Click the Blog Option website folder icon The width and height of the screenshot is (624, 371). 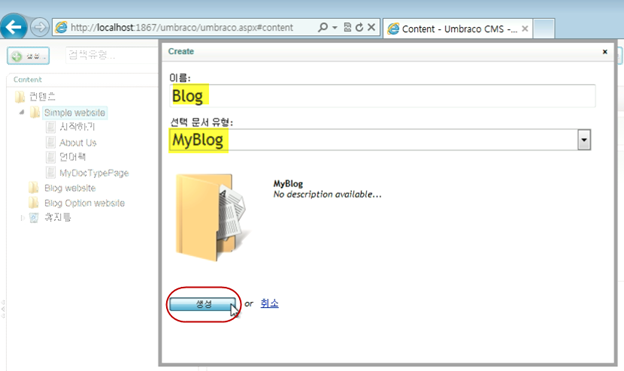[34, 203]
